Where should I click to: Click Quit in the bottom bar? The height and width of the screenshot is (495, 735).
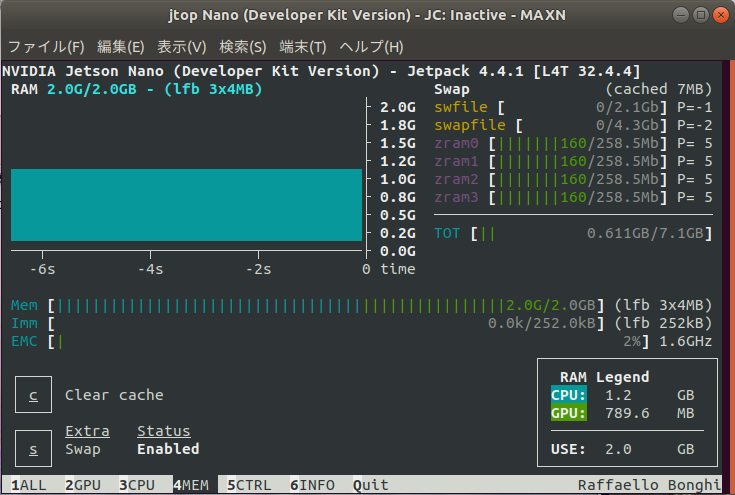370,485
